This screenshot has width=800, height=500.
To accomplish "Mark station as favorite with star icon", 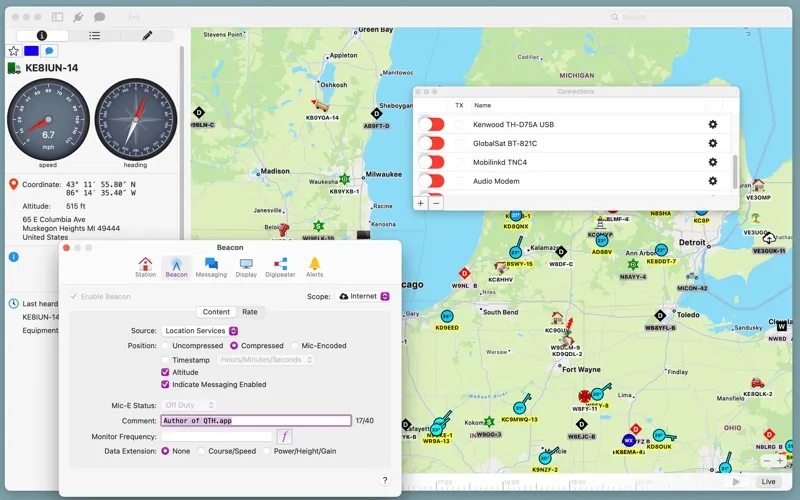I will [x=14, y=51].
